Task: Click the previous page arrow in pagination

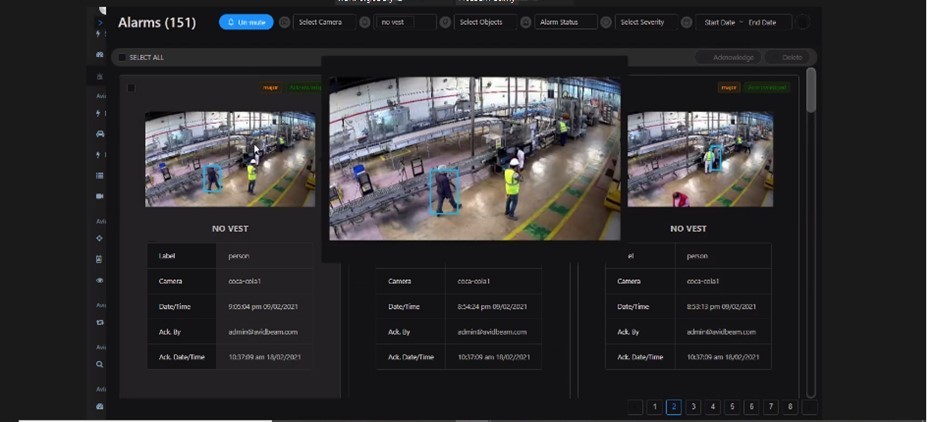Action: pos(635,407)
